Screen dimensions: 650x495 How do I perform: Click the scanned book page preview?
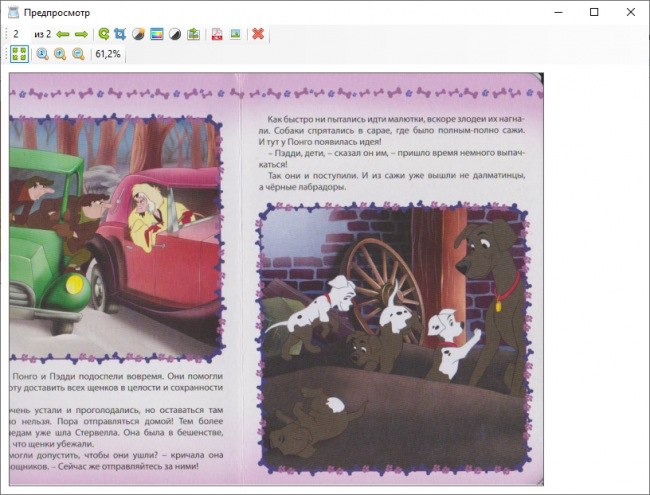click(x=276, y=279)
